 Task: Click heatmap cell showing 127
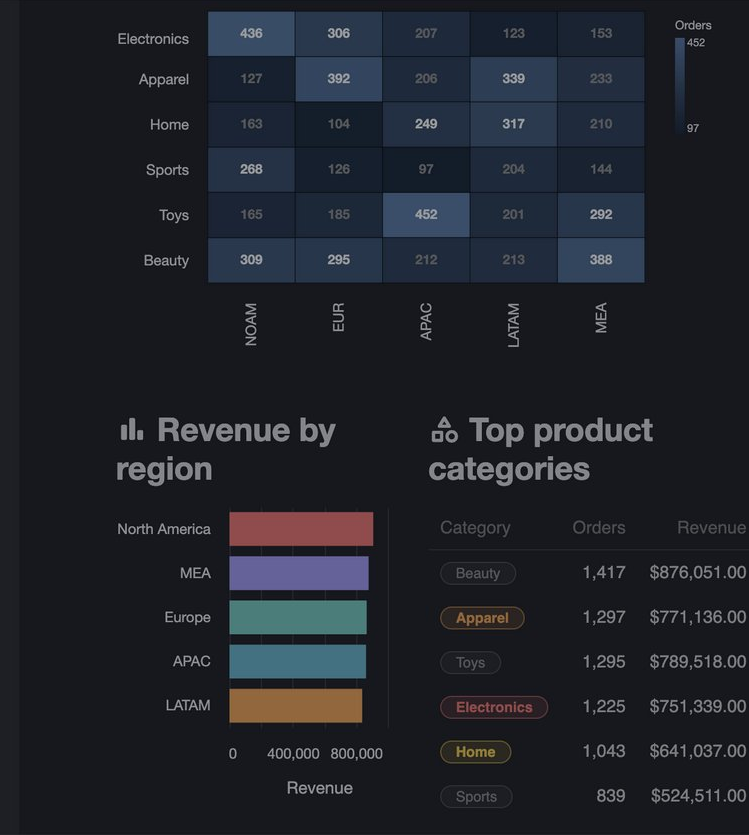pyautogui.click(x=251, y=79)
